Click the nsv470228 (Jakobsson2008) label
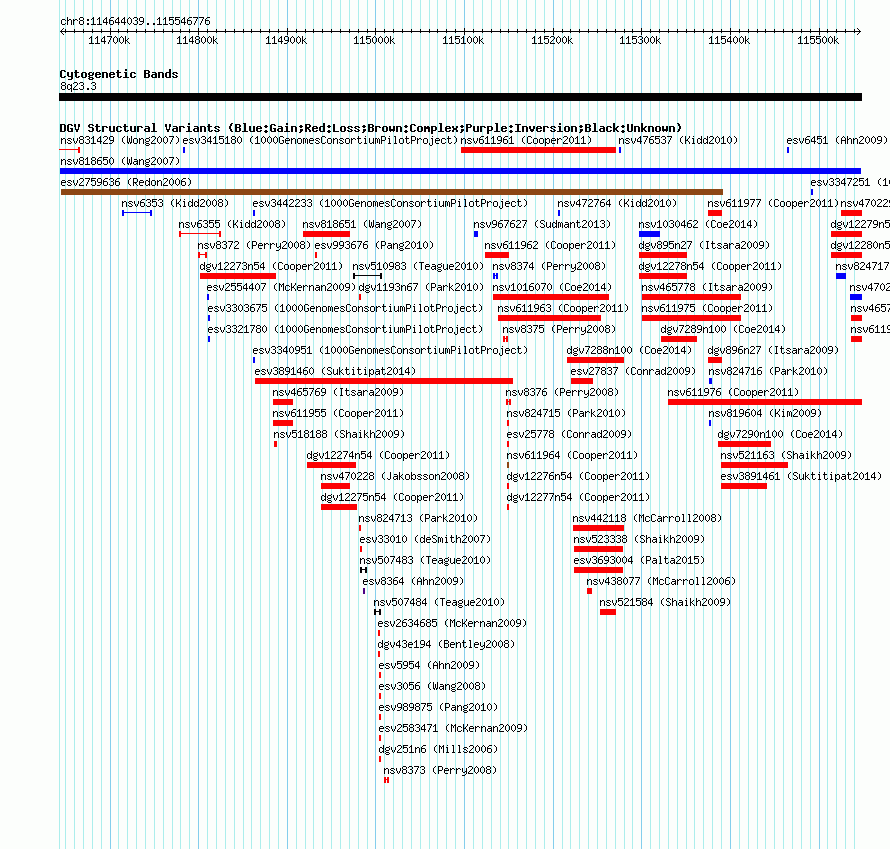This screenshot has height=849, width=890. [x=396, y=476]
